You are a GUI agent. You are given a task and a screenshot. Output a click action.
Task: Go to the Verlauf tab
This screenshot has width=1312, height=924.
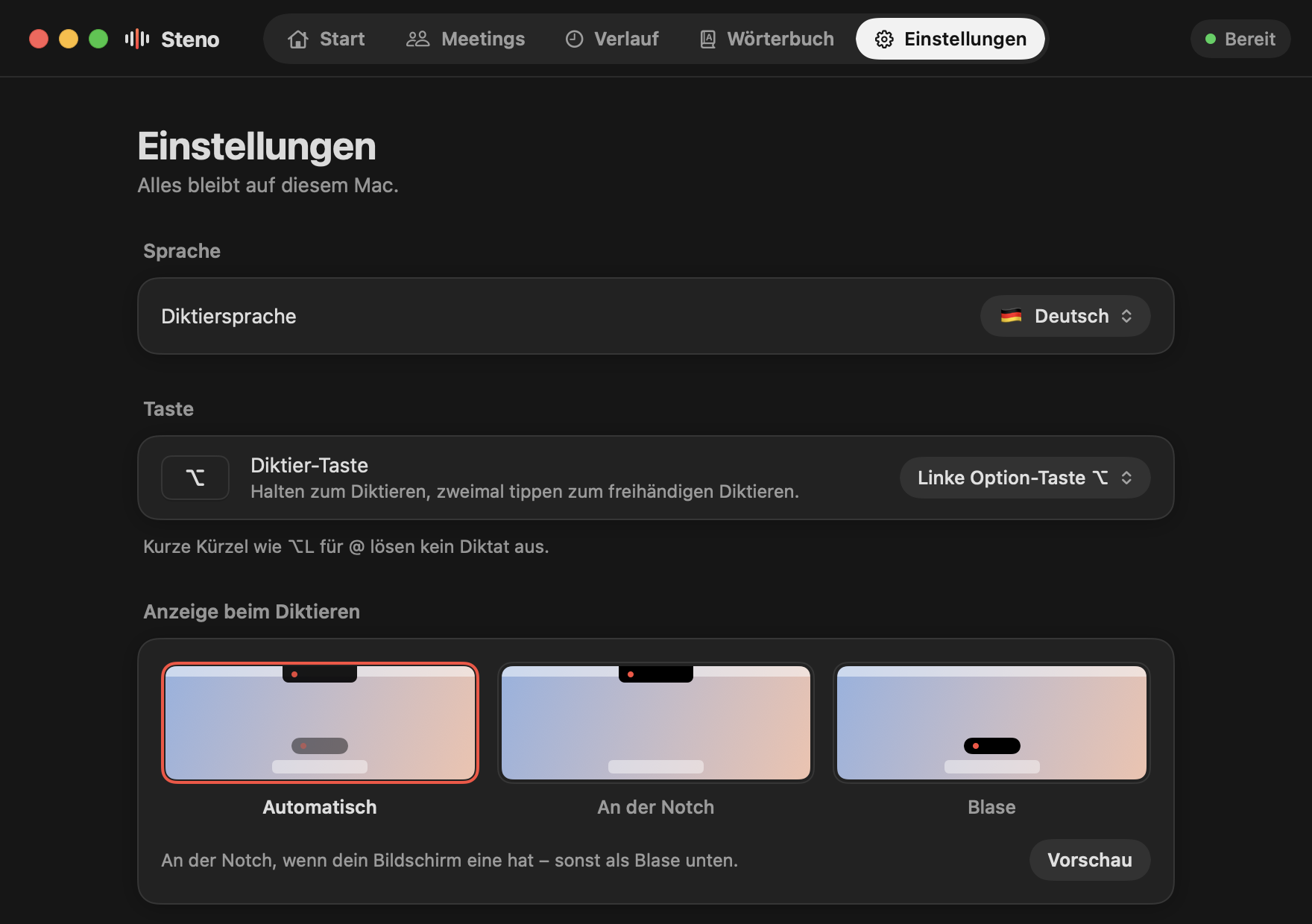(612, 39)
